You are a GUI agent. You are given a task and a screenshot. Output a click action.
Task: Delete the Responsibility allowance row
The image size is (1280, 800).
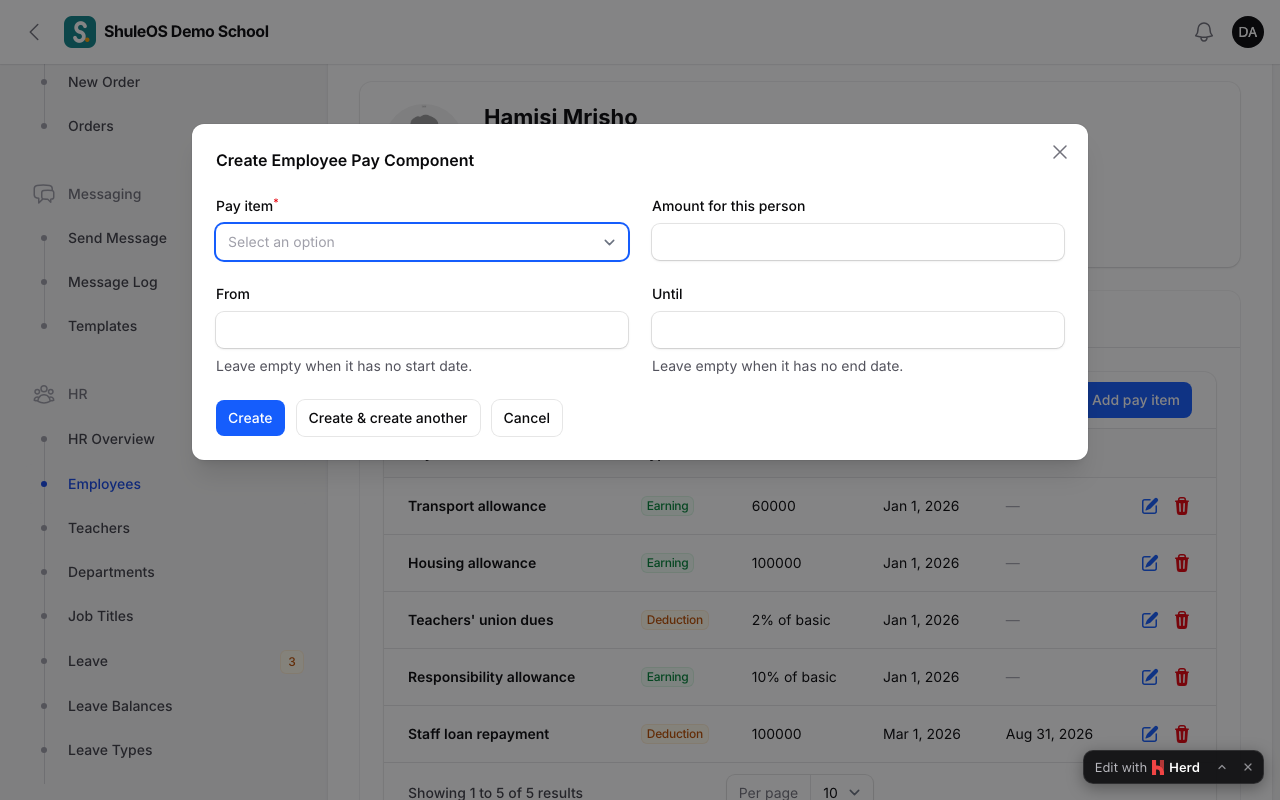(1182, 677)
